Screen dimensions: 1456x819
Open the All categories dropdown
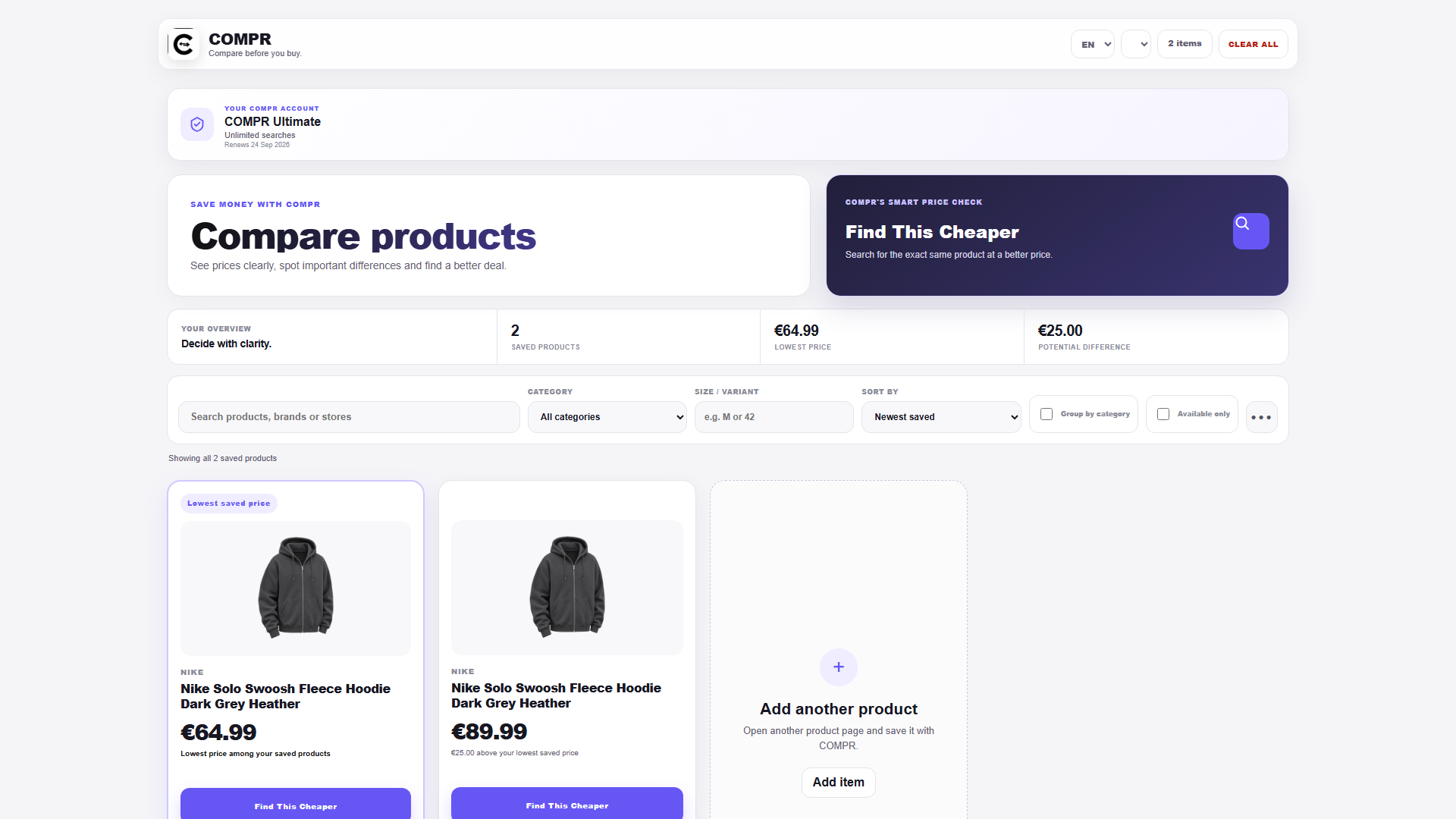click(607, 417)
